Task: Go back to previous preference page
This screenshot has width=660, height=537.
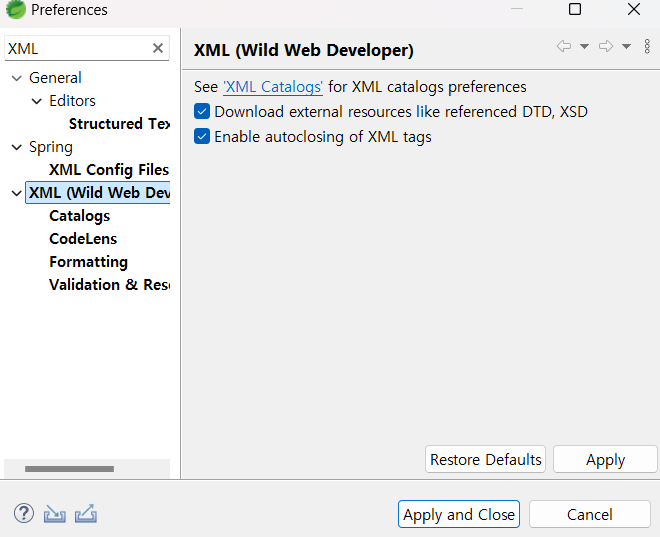Action: [564, 46]
